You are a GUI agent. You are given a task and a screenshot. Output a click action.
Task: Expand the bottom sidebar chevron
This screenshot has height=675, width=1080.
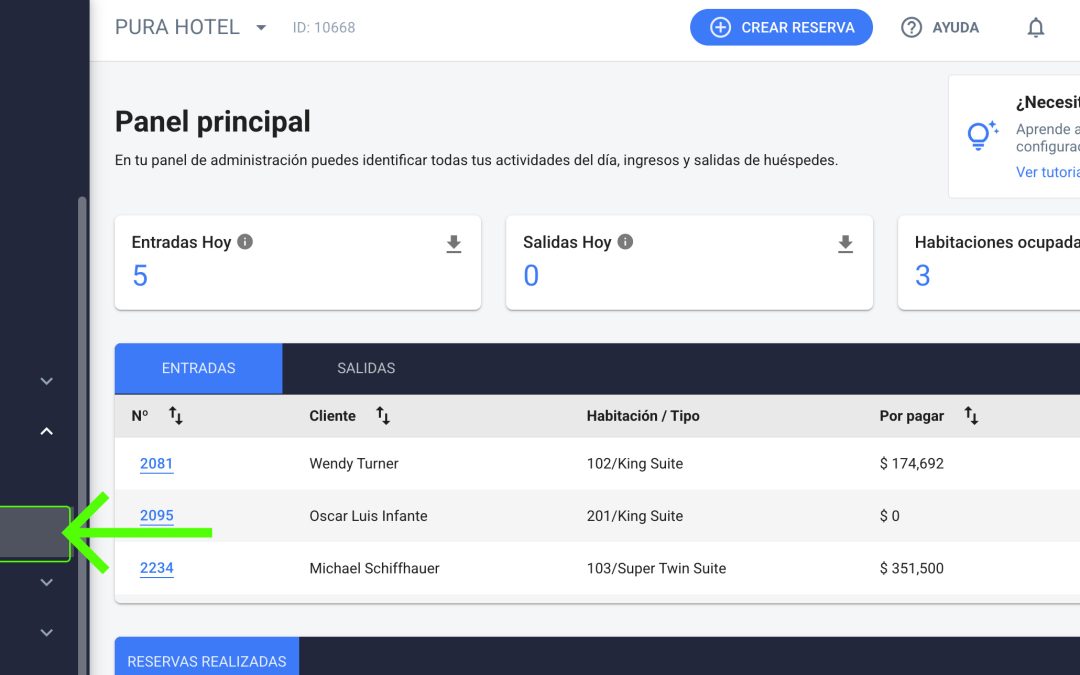46,632
